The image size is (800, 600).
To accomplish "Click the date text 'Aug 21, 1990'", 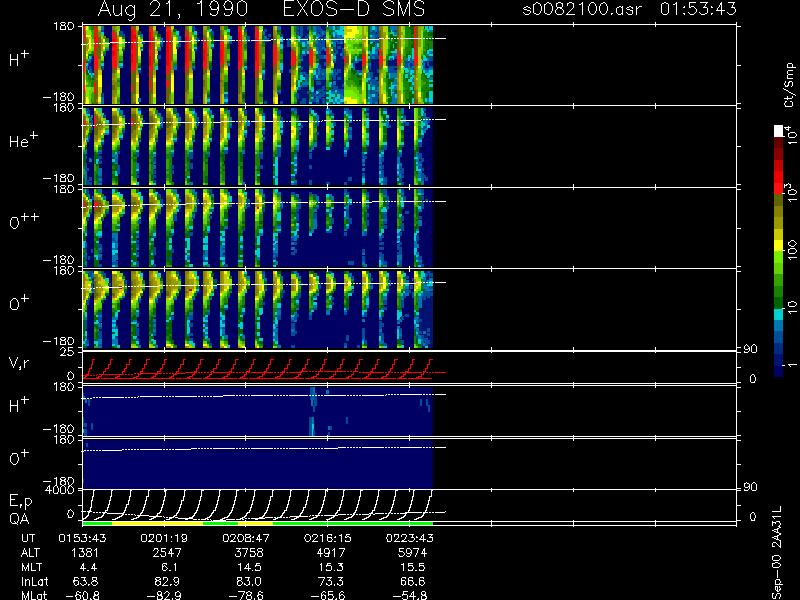I will point(173,9).
